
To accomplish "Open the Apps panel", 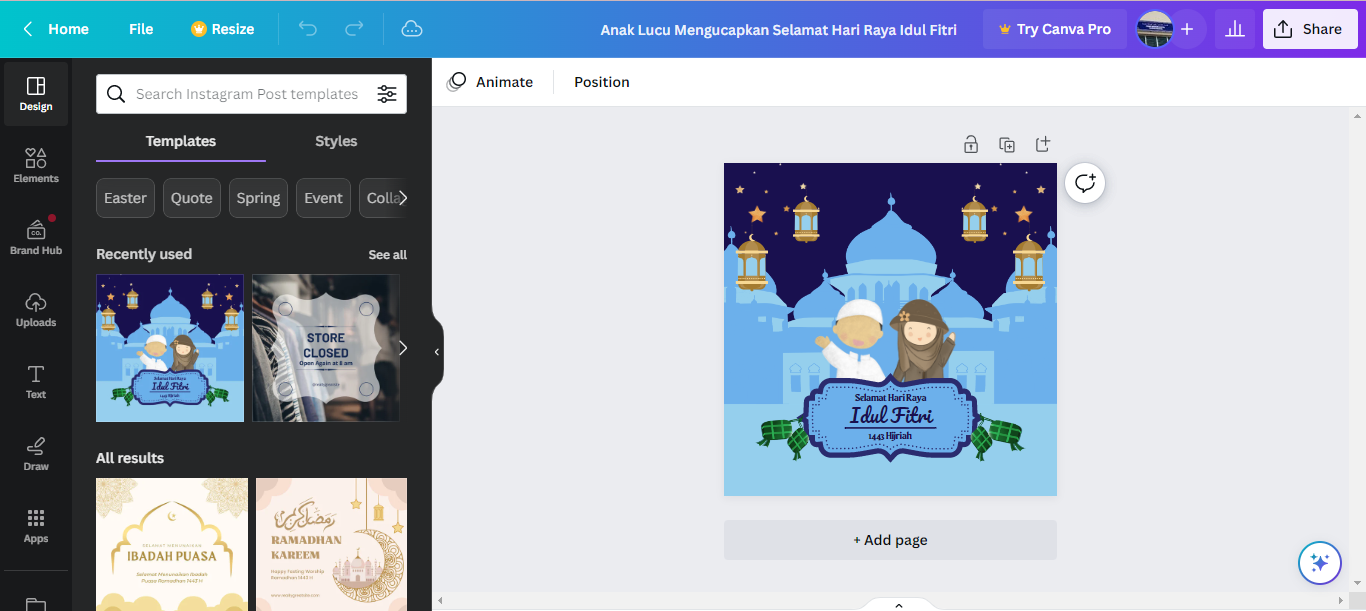I will click(x=36, y=525).
